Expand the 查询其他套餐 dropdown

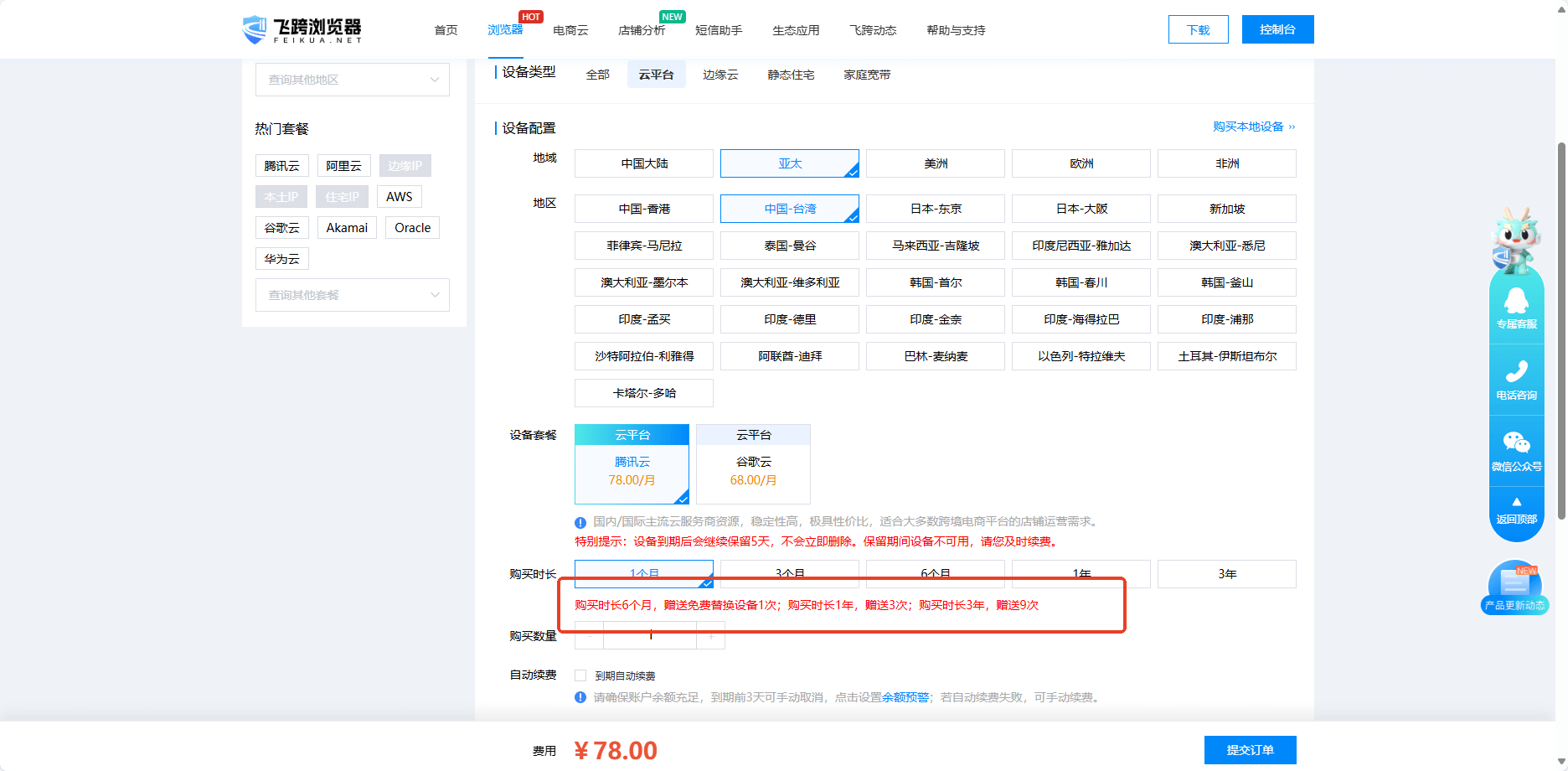pos(352,295)
